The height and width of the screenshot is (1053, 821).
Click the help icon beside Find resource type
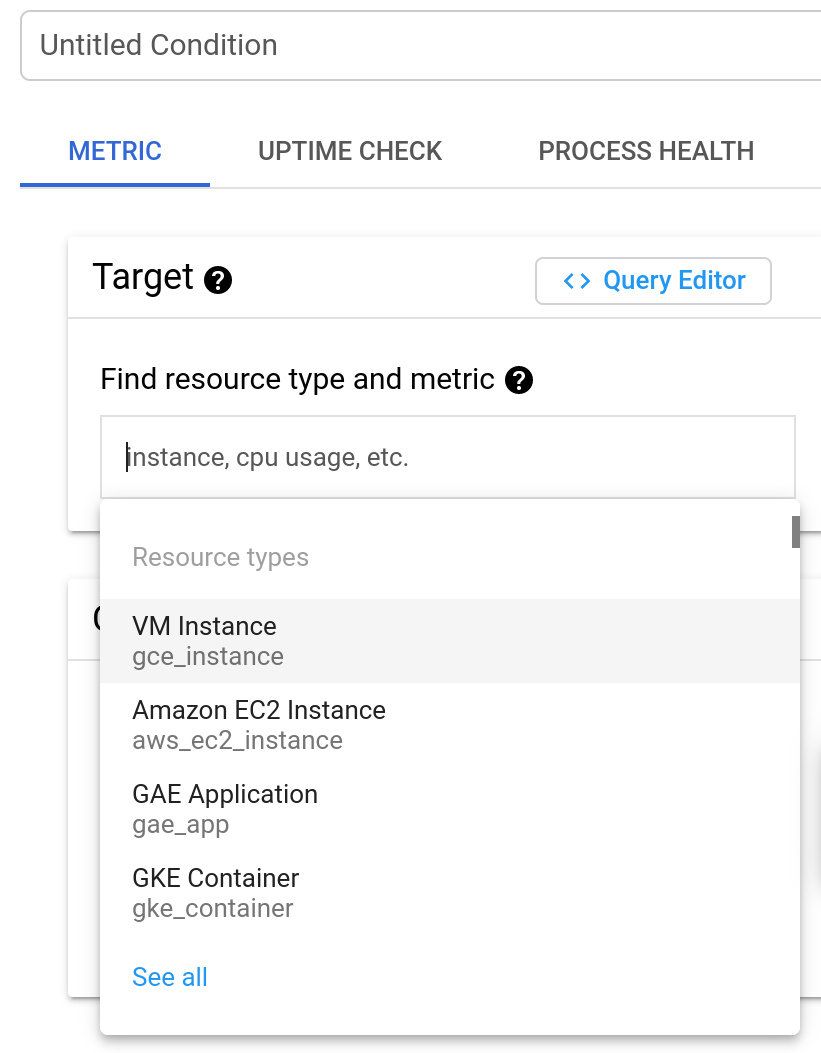(519, 380)
